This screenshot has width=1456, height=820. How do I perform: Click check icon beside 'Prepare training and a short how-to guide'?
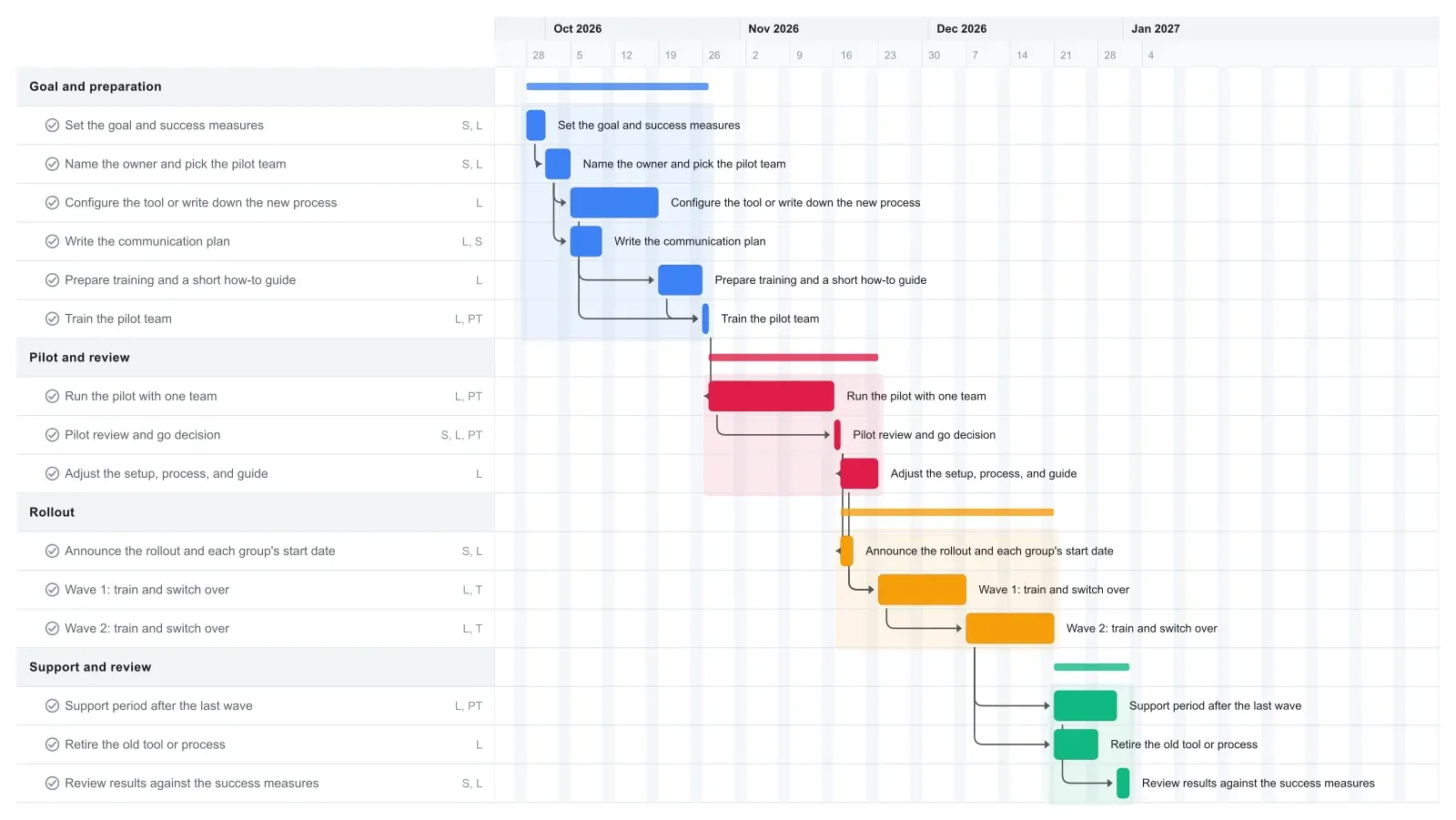coord(53,280)
